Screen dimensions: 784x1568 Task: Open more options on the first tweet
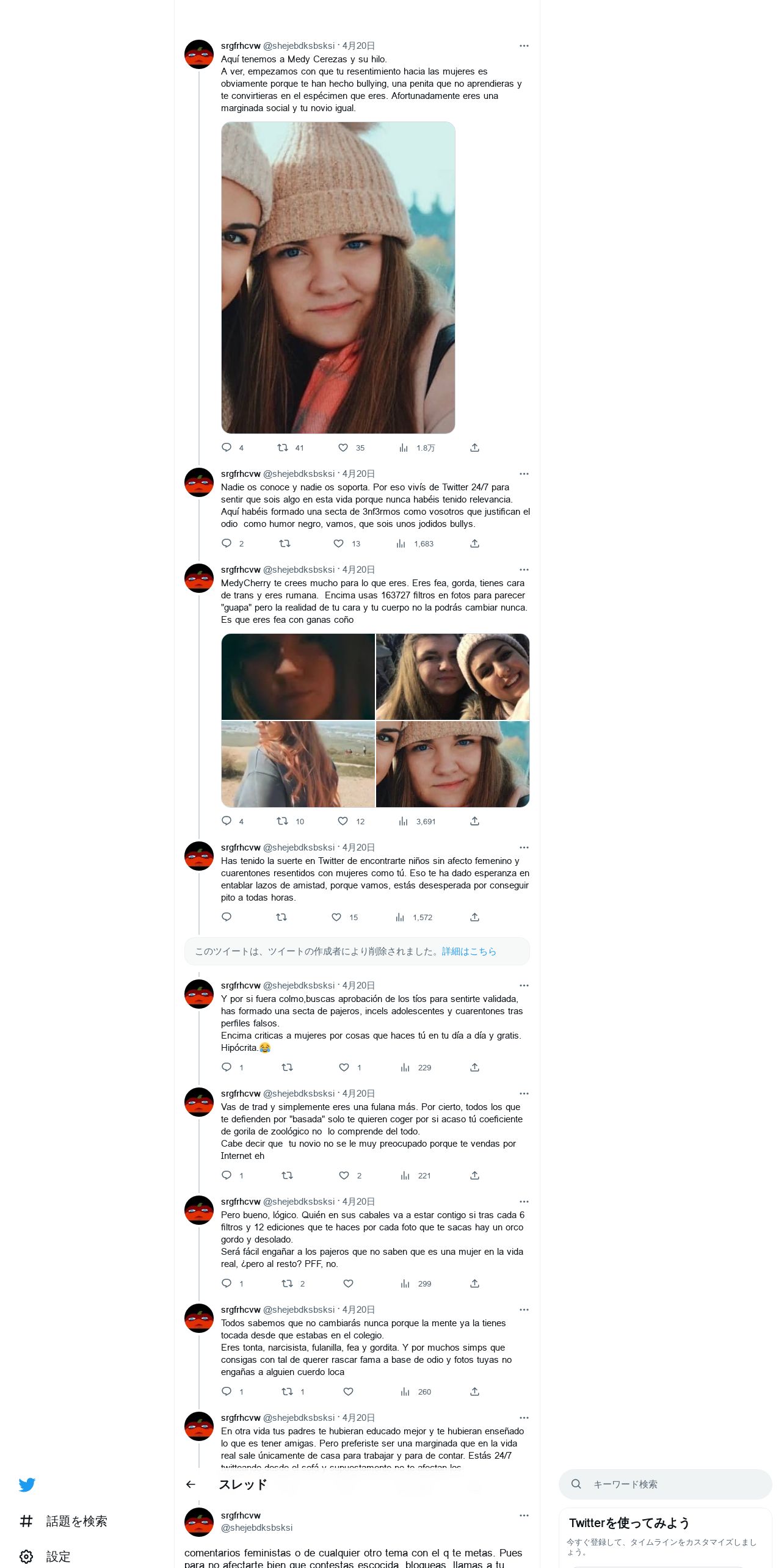click(x=524, y=46)
